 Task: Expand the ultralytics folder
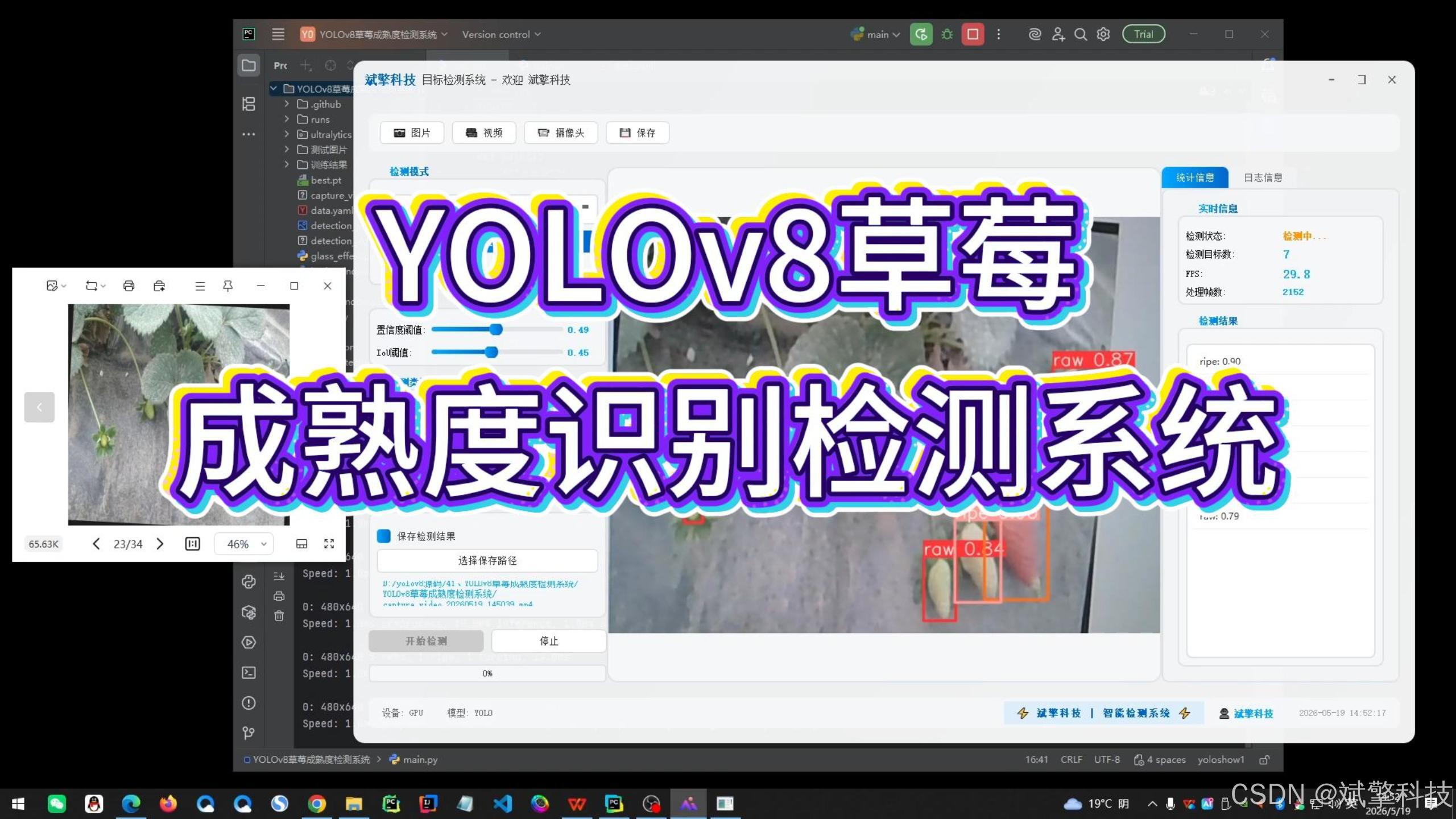coord(287,134)
